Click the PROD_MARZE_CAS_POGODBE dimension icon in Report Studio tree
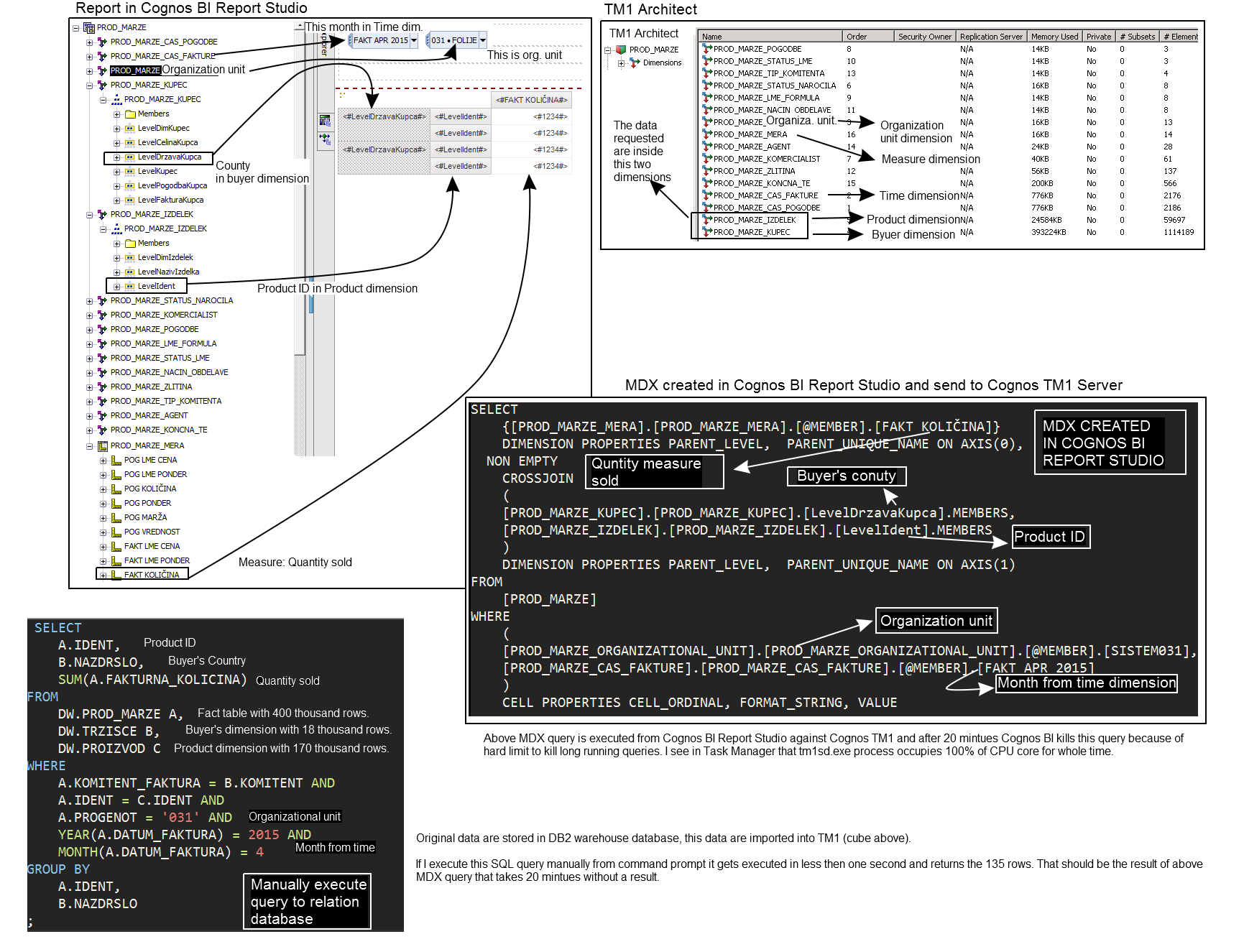This screenshot has height=952, width=1244. pos(102,42)
